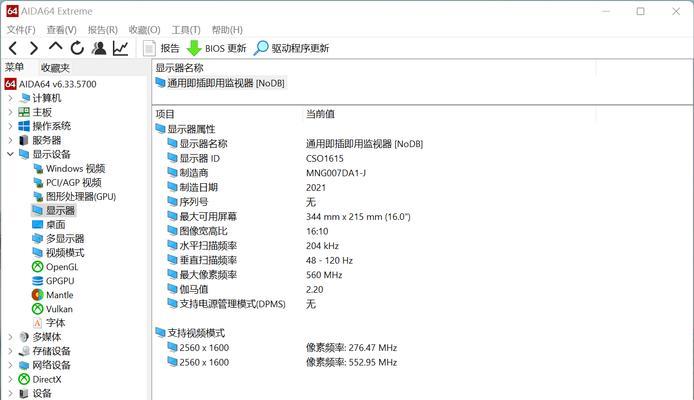Viewport: 694px width, 400px height.
Task: Open 桌面 in the tree
Action: pyautogui.click(x=49, y=225)
